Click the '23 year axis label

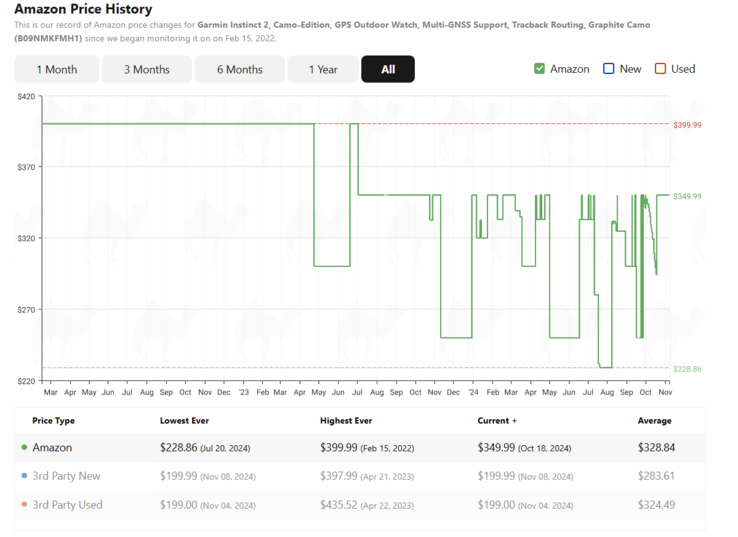tap(243, 392)
